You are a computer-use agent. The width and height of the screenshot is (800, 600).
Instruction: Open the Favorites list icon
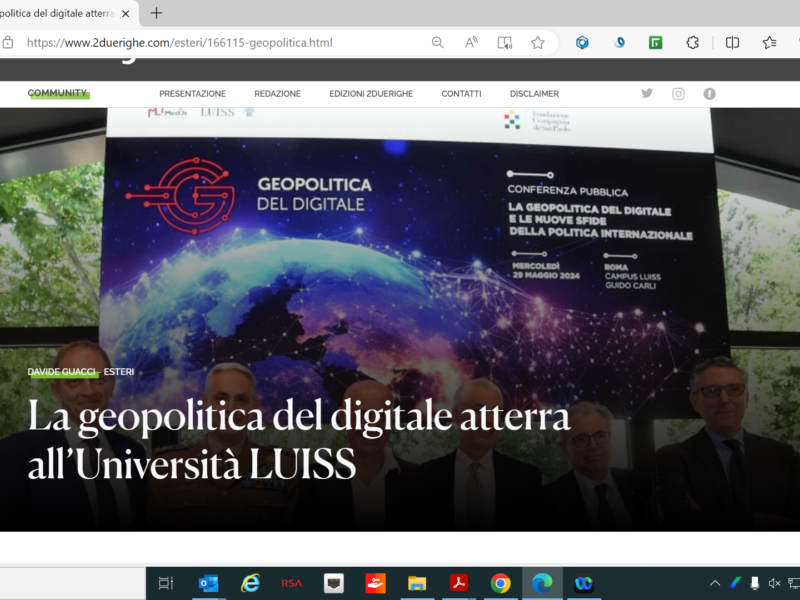769,43
